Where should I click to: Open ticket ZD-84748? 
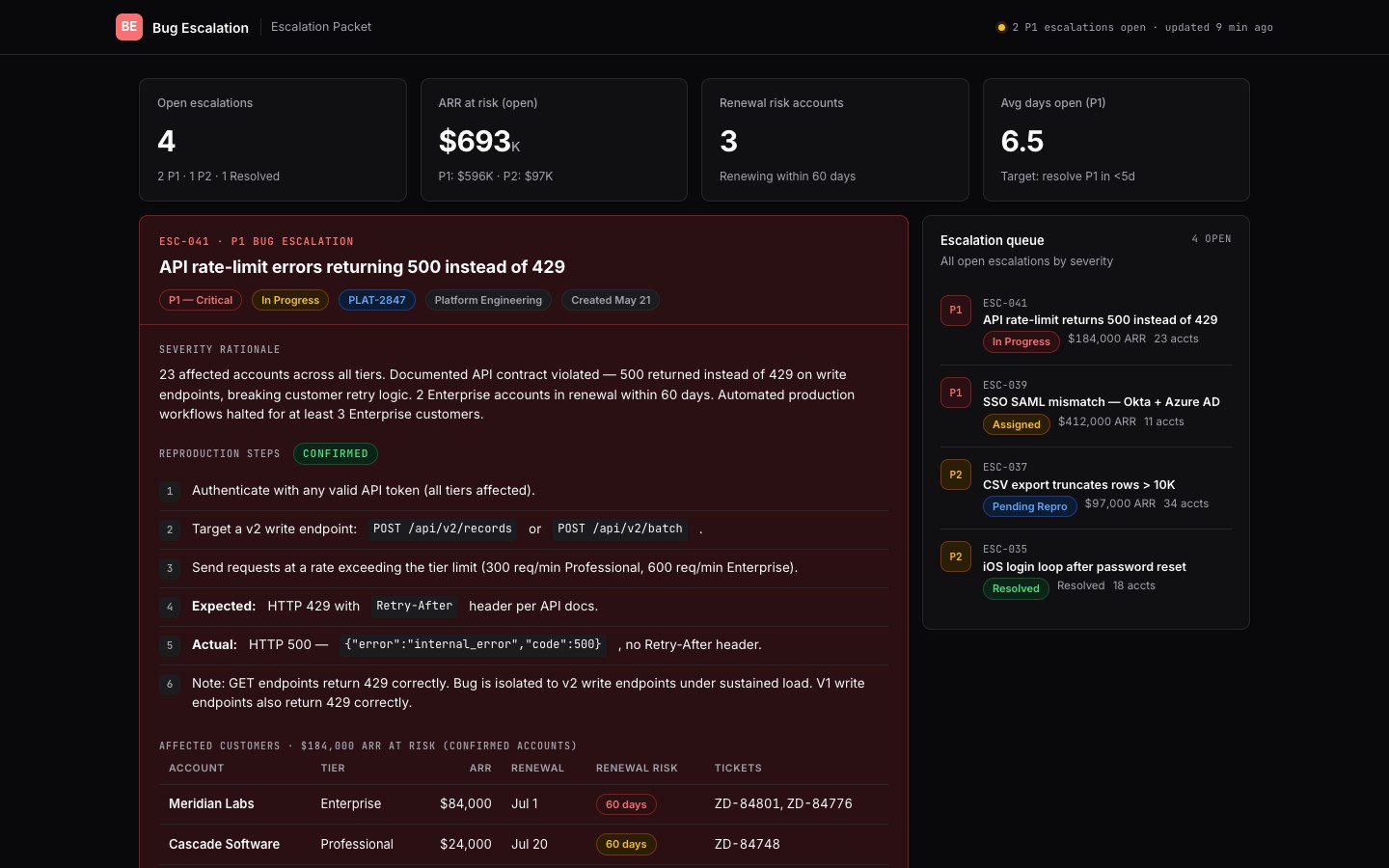(748, 844)
